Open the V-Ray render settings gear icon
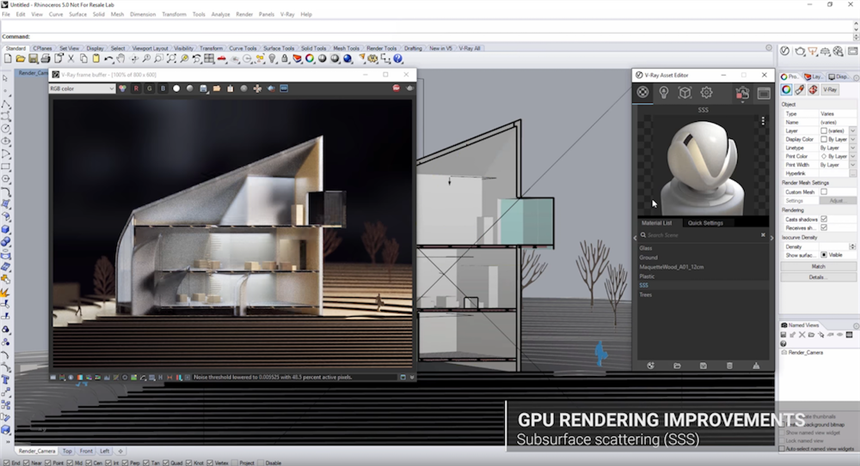 pyautogui.click(x=706, y=93)
